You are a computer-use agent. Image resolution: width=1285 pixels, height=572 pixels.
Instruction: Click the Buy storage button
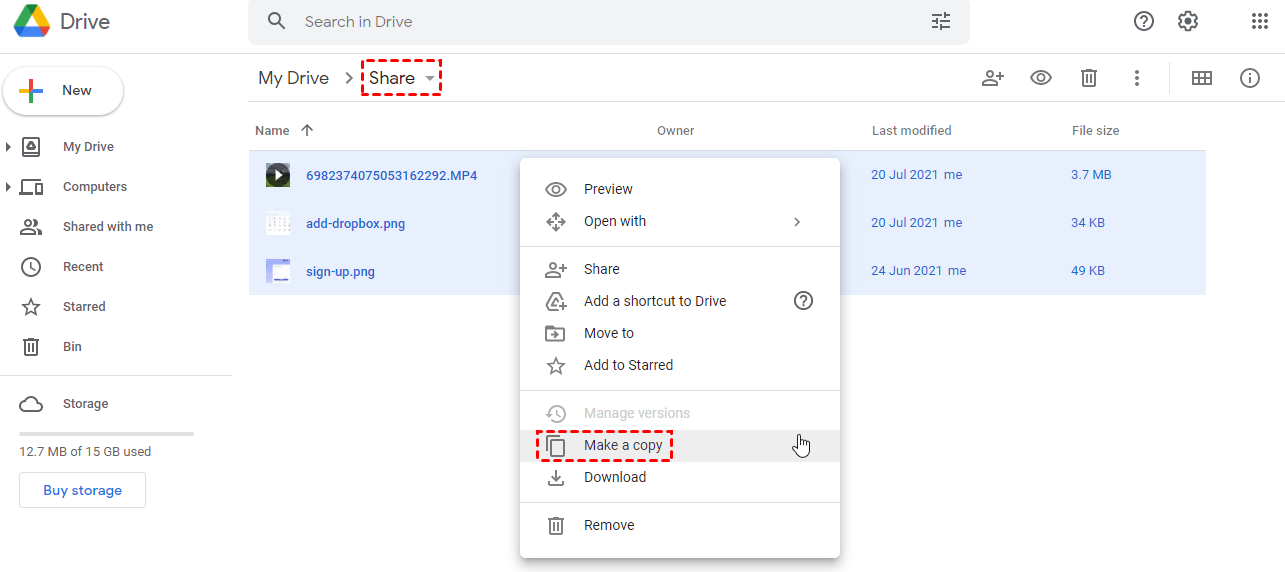tap(82, 491)
